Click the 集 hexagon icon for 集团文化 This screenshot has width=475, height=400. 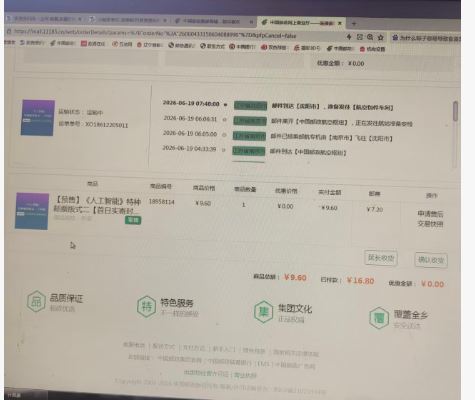pos(263,312)
